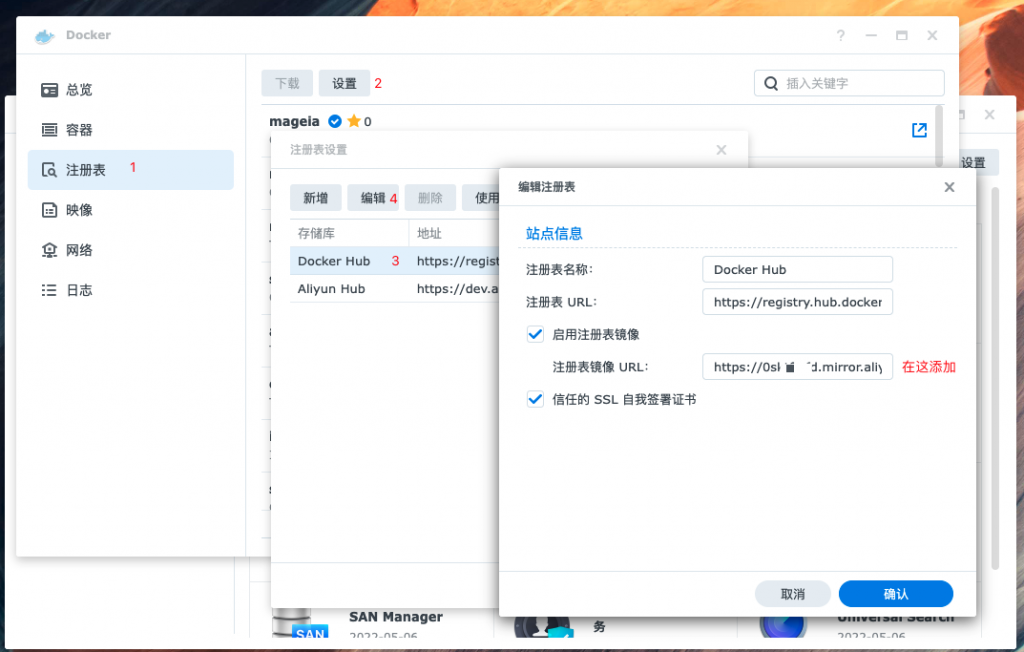Select 注册表 registry in sidebar
This screenshot has width=1024, height=652.
click(131, 170)
